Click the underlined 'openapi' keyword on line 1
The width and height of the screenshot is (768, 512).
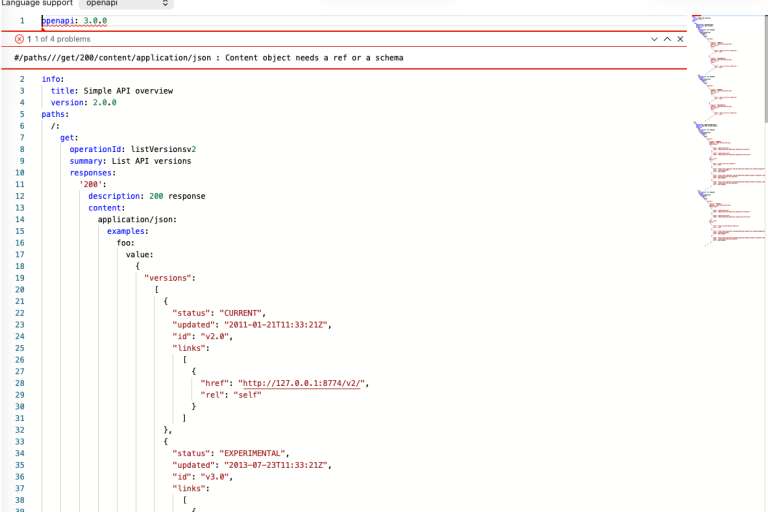coord(57,20)
